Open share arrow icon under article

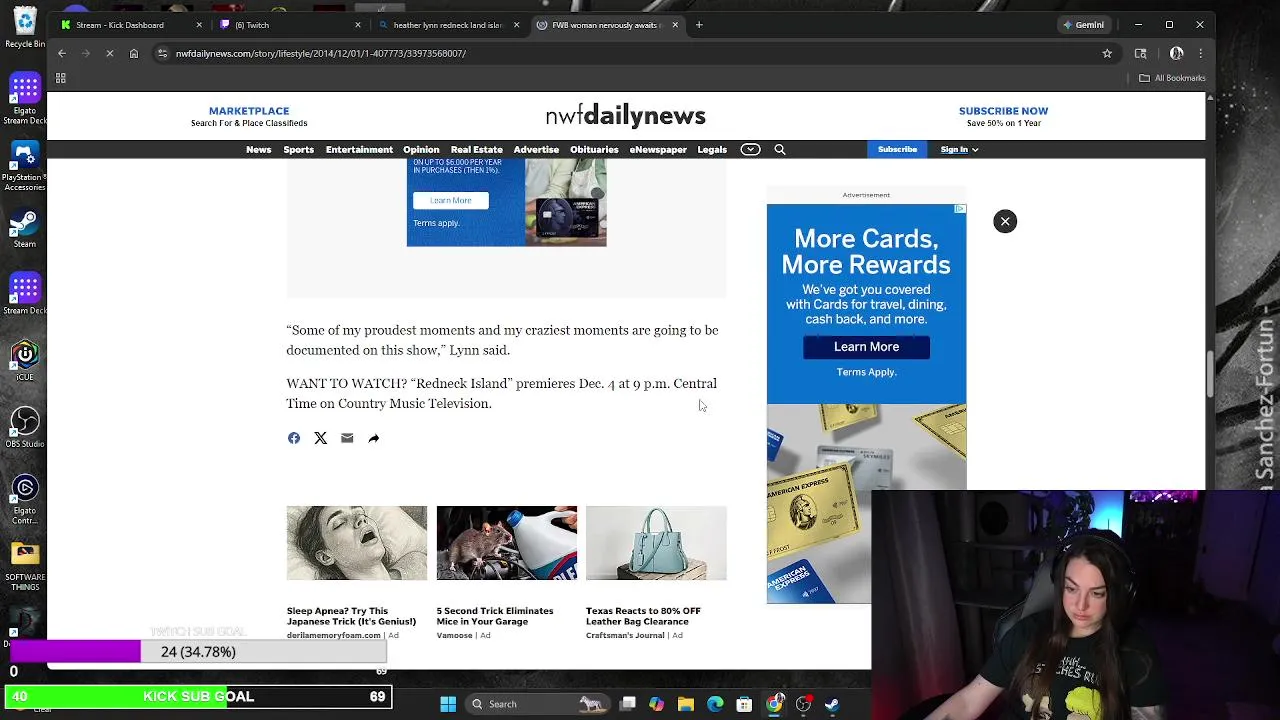click(x=374, y=438)
